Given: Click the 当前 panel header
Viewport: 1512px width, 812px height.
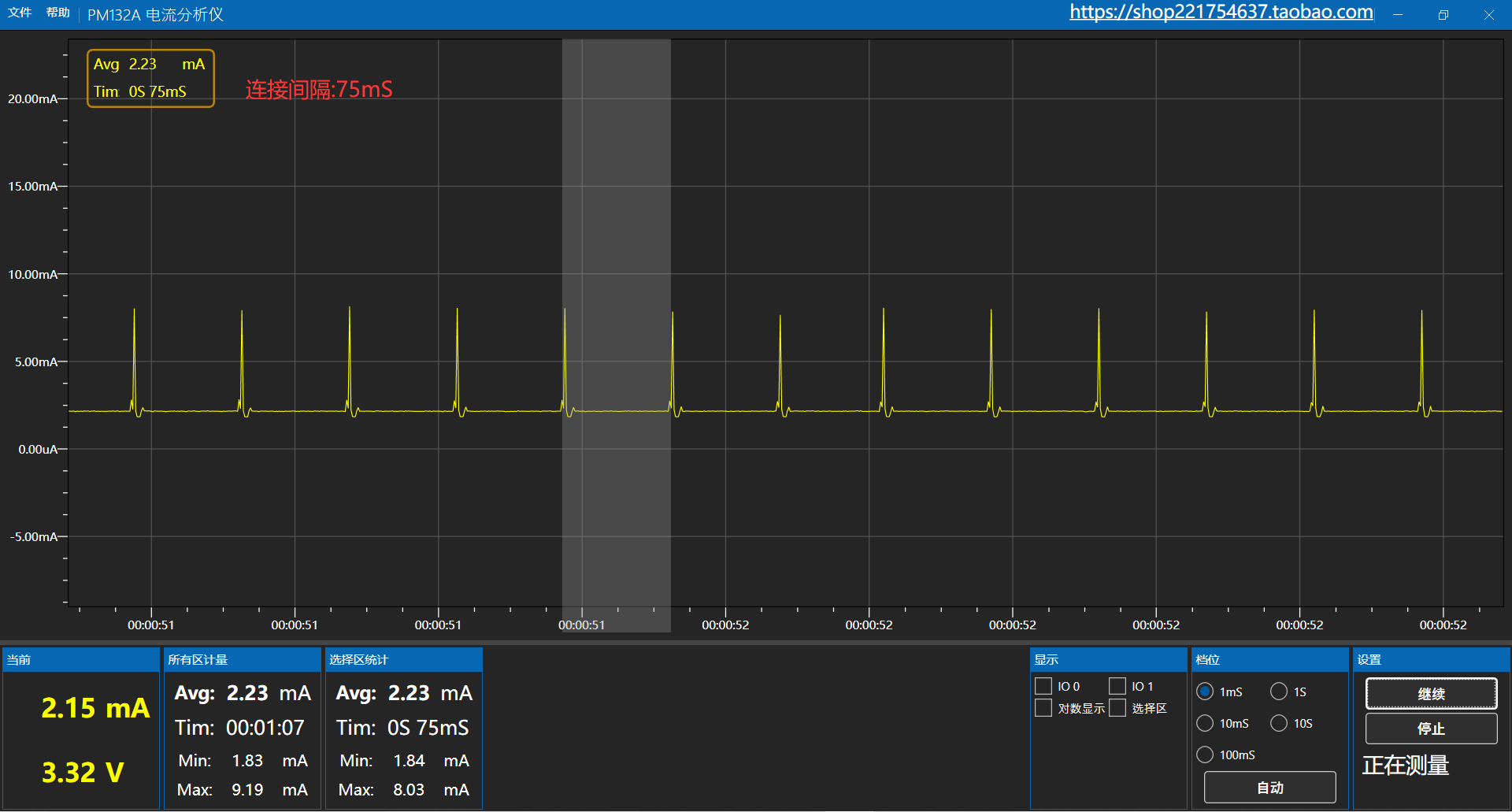Looking at the screenshot, I should pyautogui.click(x=81, y=659).
